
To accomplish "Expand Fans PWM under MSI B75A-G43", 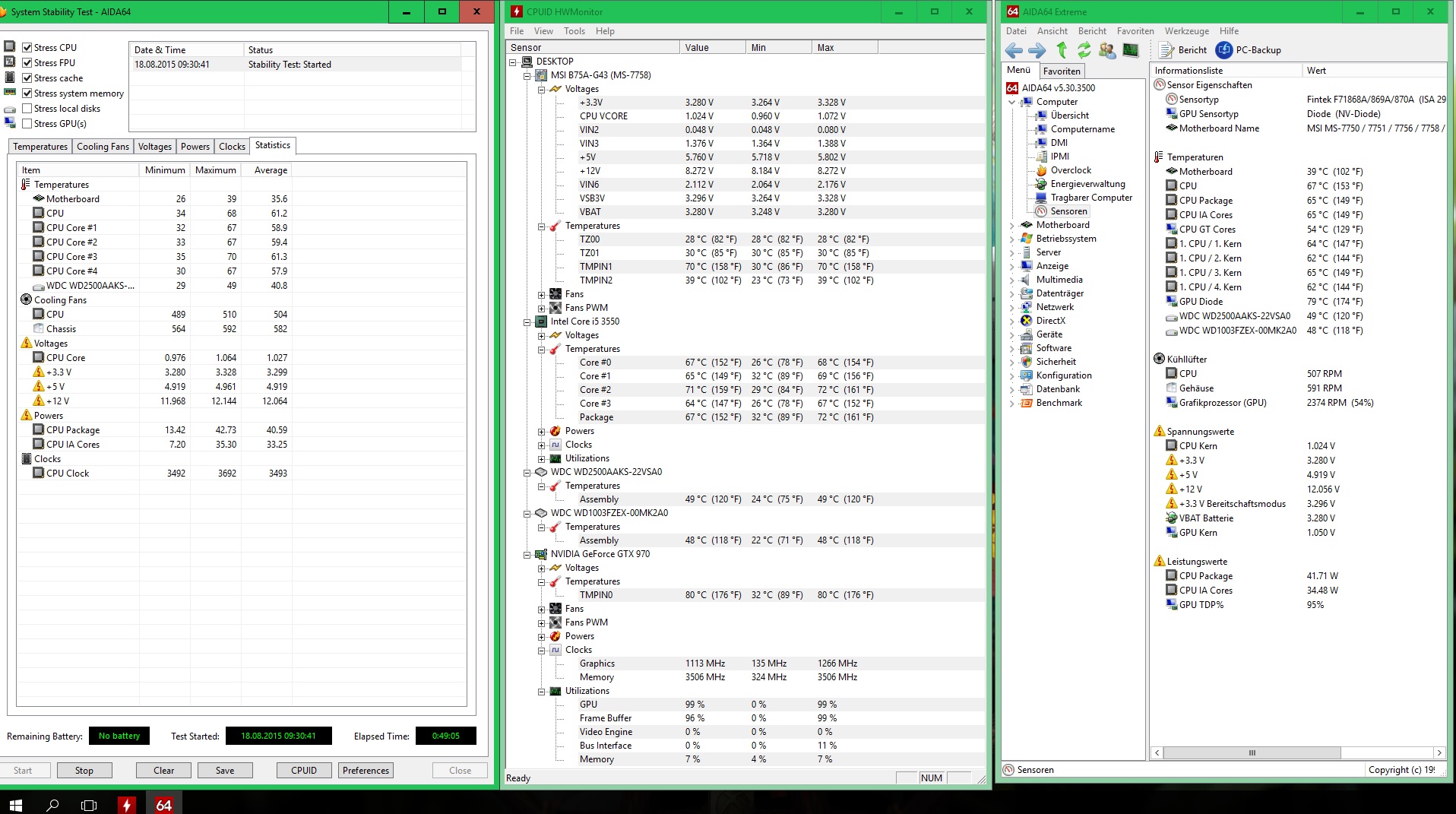I will 542,308.
